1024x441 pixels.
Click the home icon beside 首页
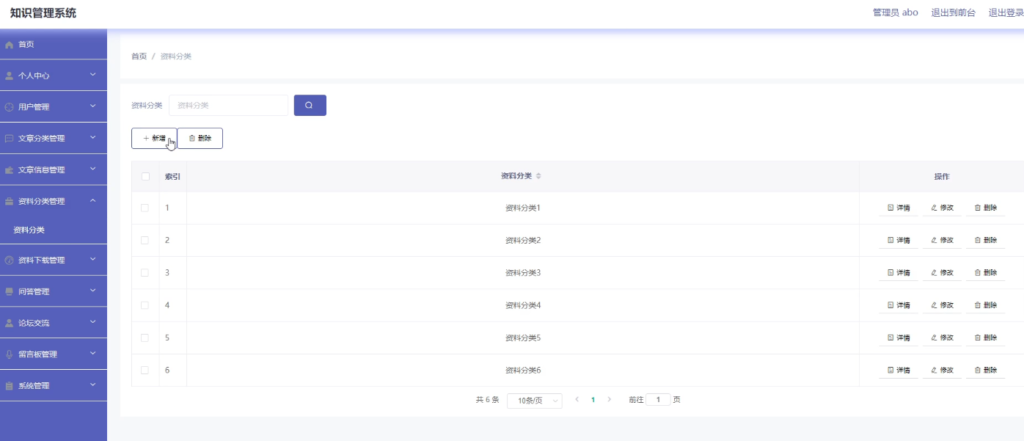(x=9, y=44)
